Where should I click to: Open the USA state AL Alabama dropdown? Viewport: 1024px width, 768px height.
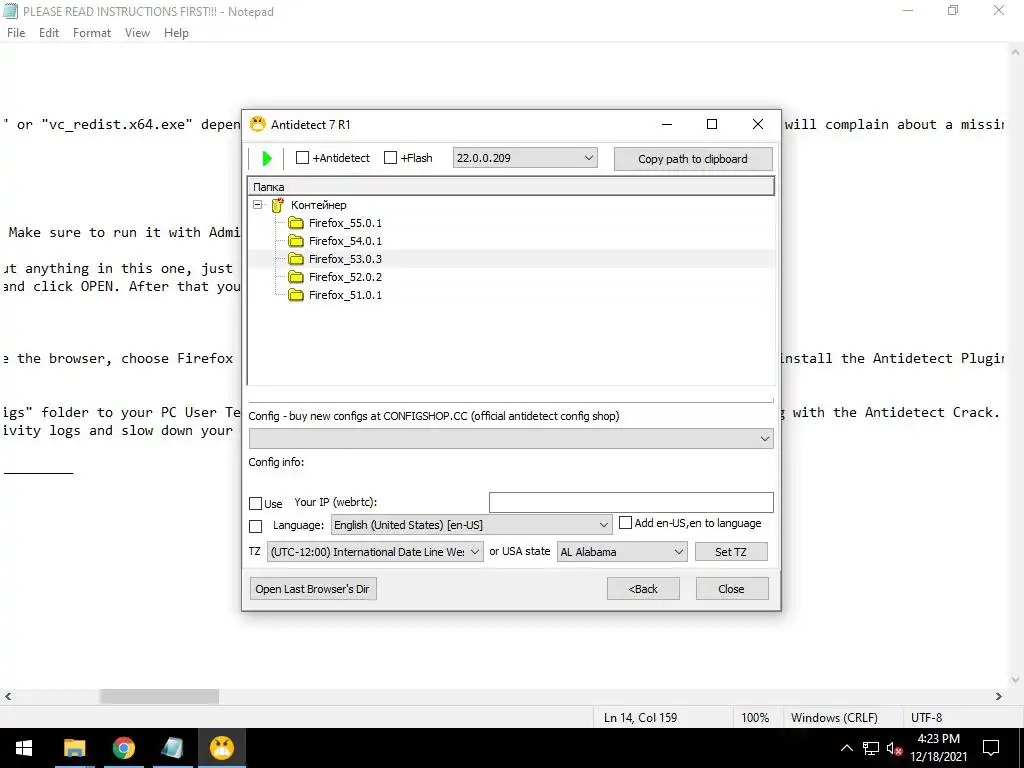(x=622, y=552)
